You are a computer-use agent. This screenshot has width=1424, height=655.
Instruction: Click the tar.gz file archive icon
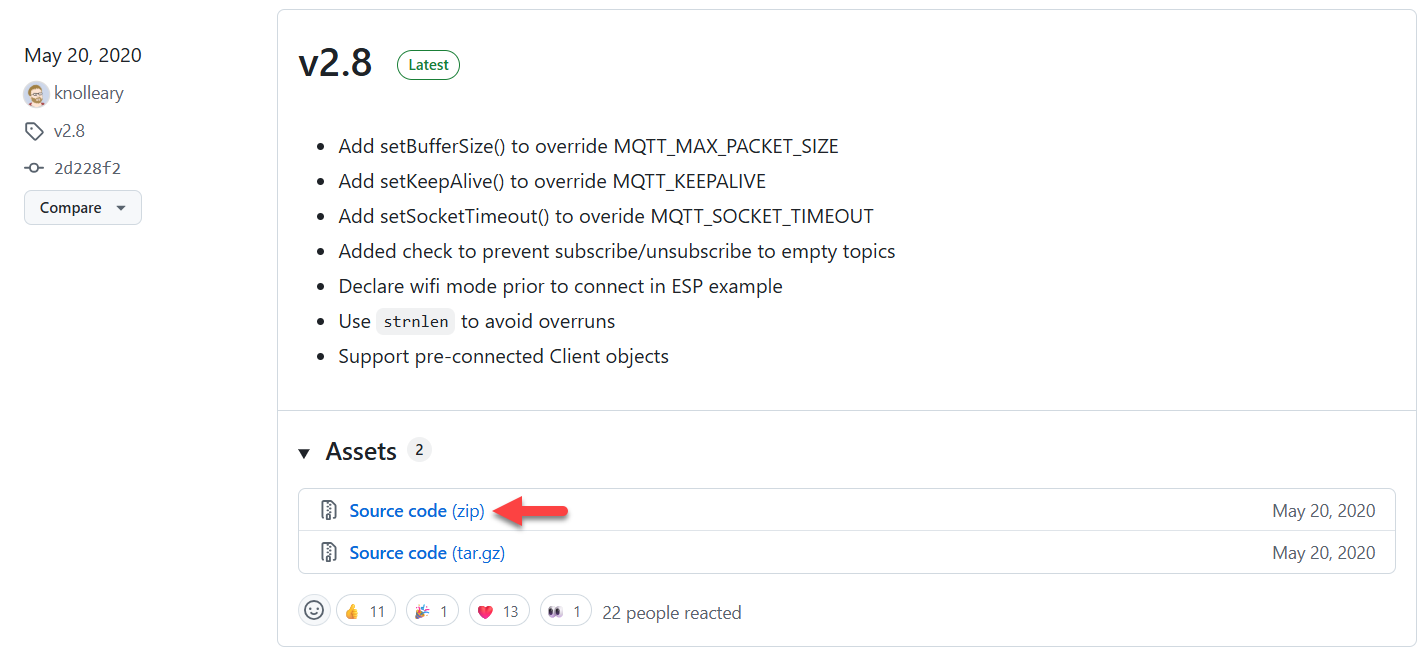coord(329,553)
